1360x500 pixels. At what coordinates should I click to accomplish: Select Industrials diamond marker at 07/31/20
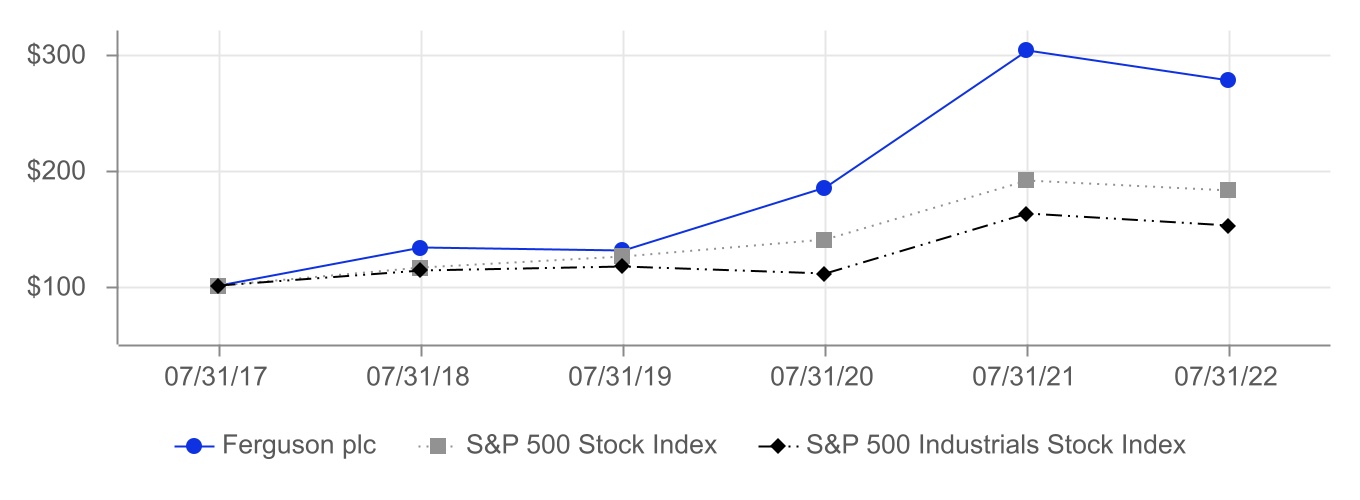(x=824, y=274)
